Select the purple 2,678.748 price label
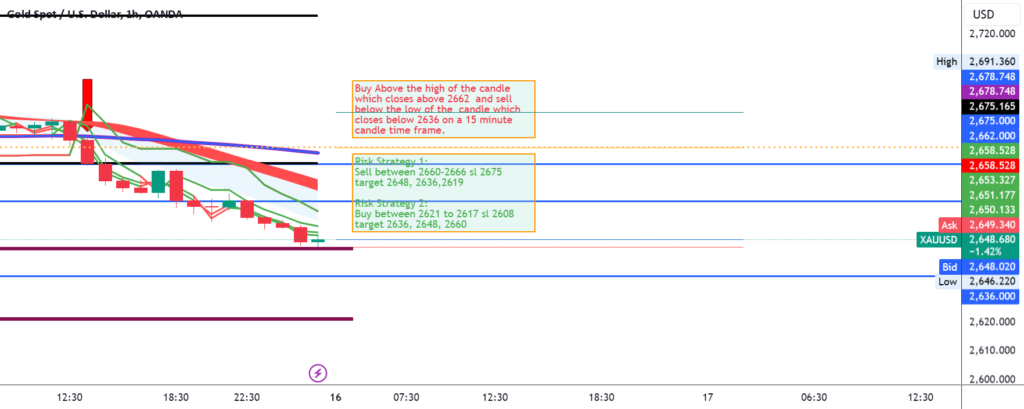1024x409 pixels. click(987, 90)
